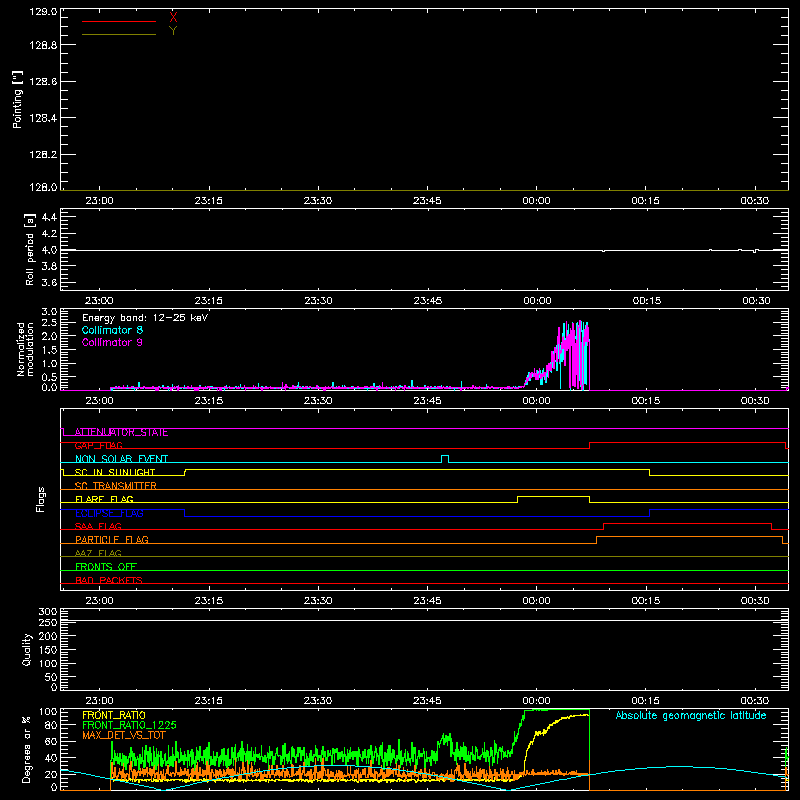This screenshot has height=800, width=800.
Task: Click the raised GAP_FLAG segment after 00:07
Action: [687, 443]
